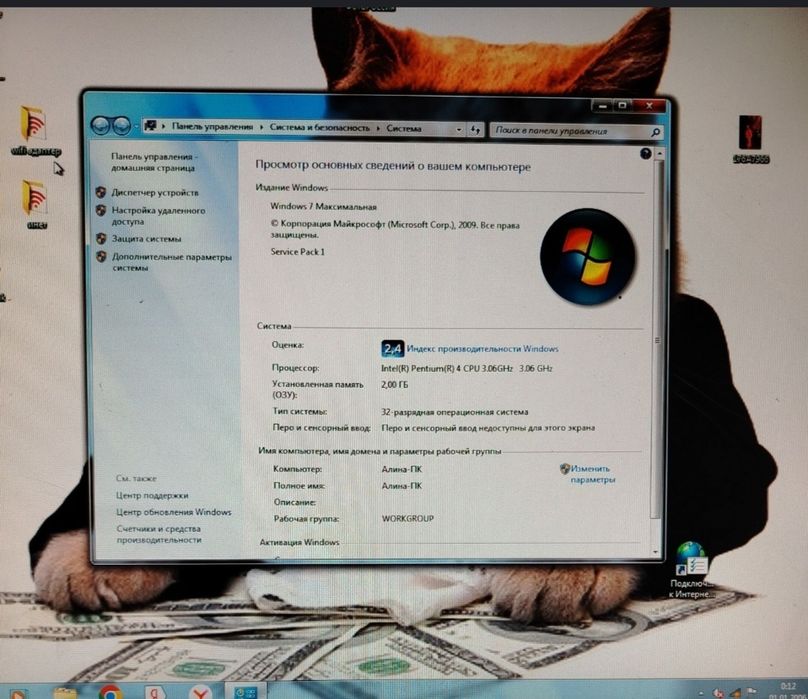This screenshot has width=808, height=699.
Task: Open media player icon on taskbar
Action: coord(18,694)
